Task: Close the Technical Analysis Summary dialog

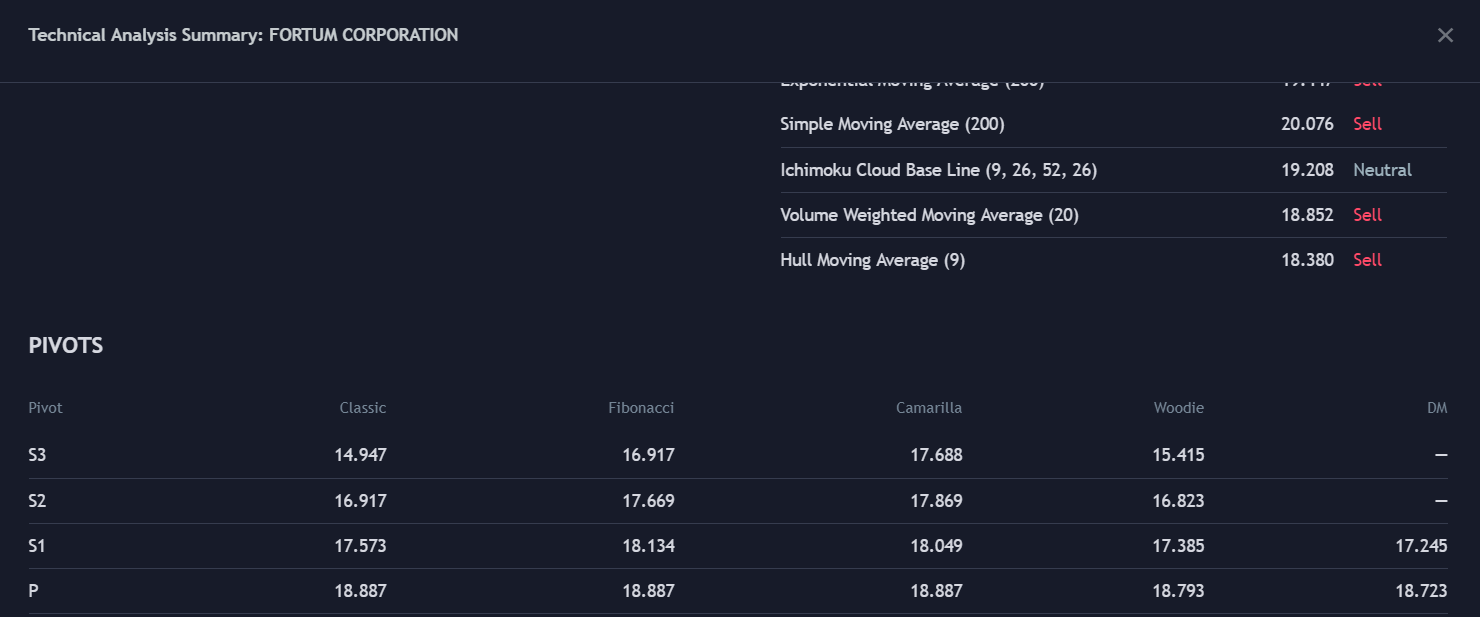Action: click(1445, 35)
